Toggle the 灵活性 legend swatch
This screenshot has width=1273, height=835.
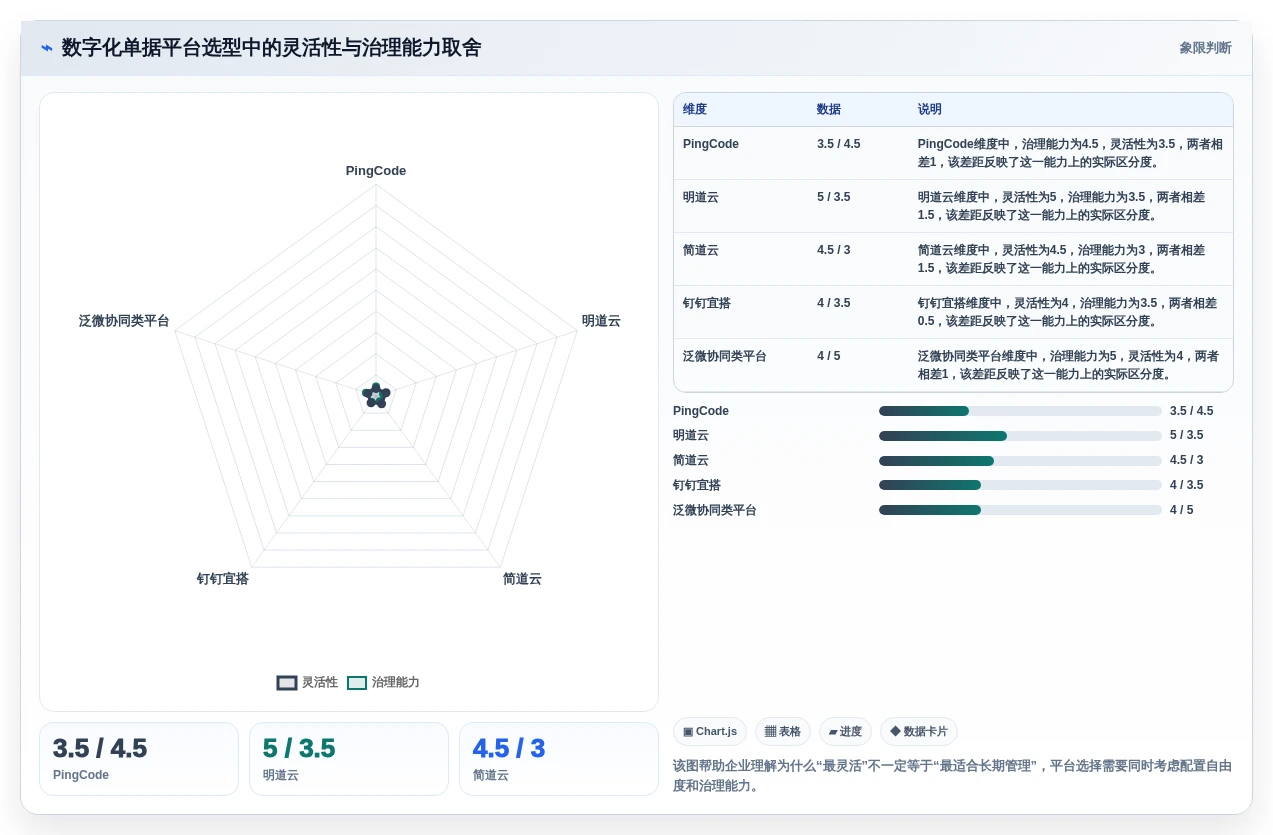pos(287,683)
